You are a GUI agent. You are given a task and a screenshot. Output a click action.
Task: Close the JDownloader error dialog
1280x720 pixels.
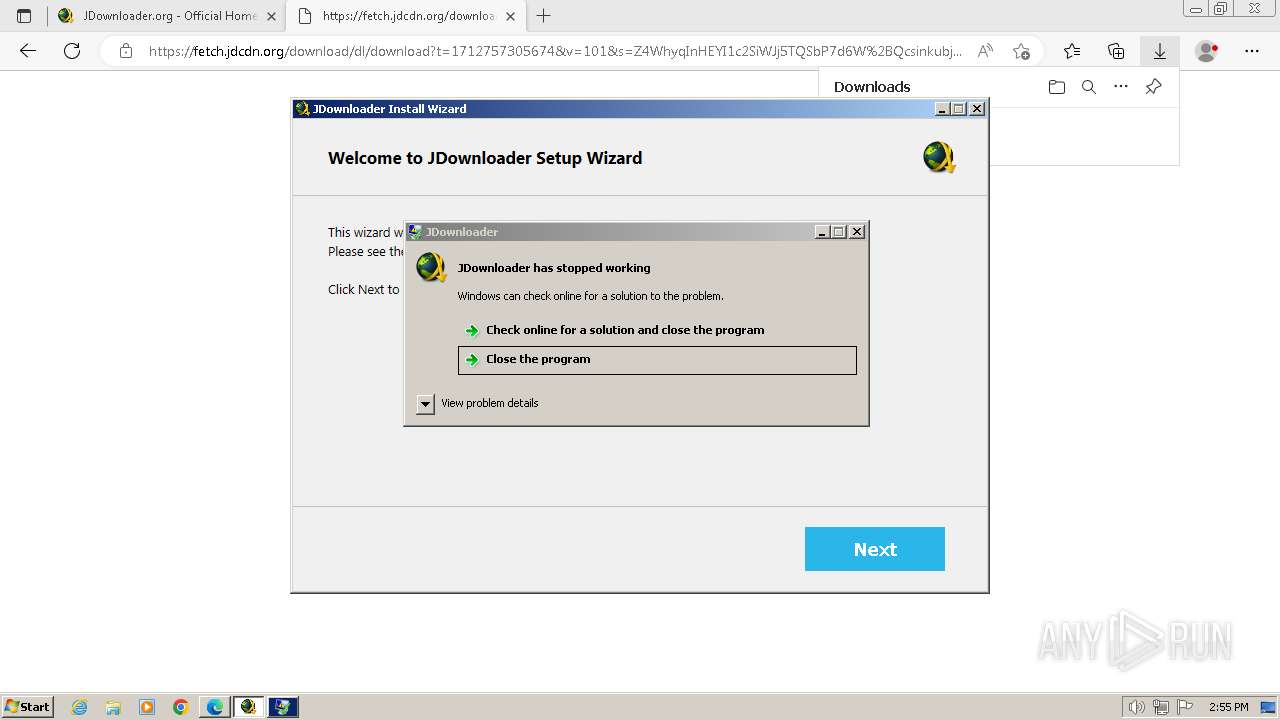click(856, 232)
